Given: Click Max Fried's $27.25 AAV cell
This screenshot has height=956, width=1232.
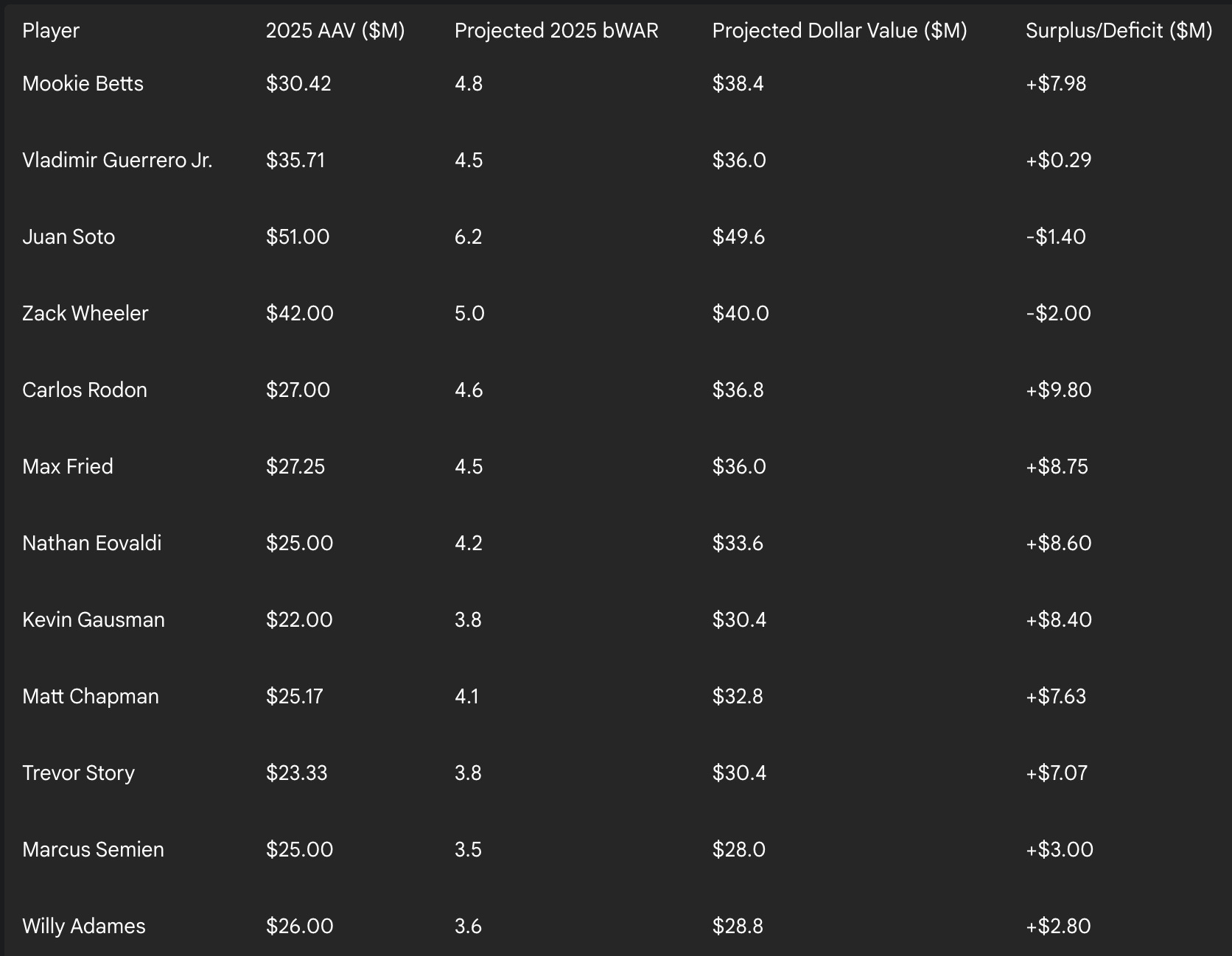Looking at the screenshot, I should click(x=295, y=467).
